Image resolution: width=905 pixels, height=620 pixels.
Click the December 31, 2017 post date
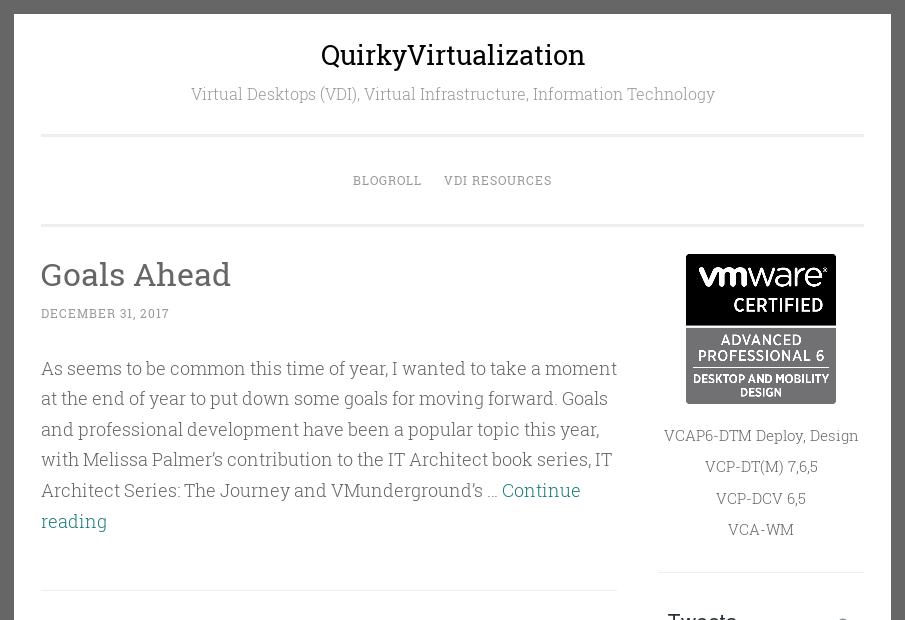(x=105, y=314)
